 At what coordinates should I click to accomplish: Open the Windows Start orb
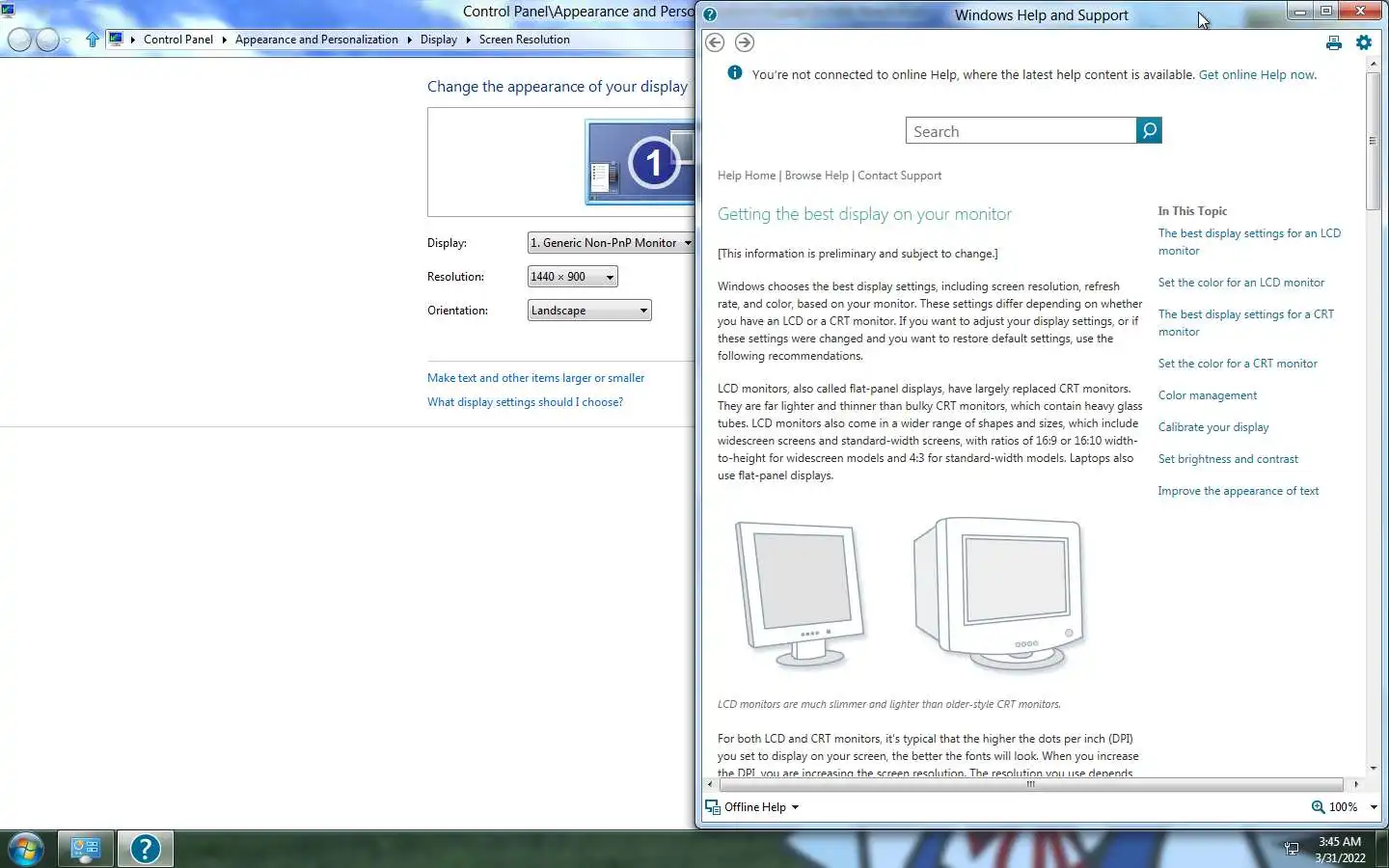click(x=26, y=850)
